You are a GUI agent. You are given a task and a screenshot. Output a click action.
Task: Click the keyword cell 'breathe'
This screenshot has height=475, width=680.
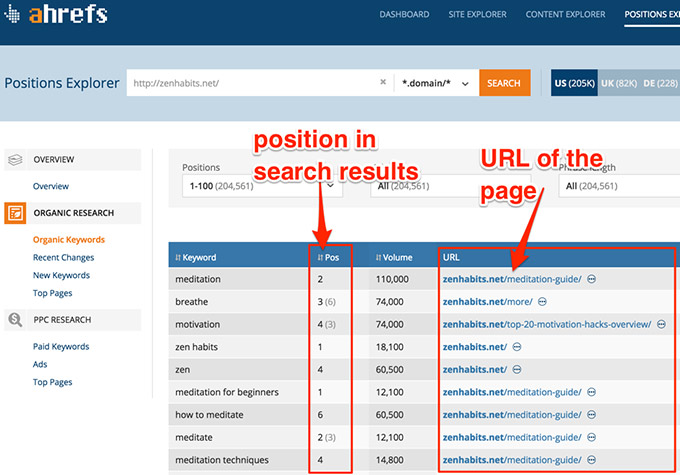coord(191,301)
